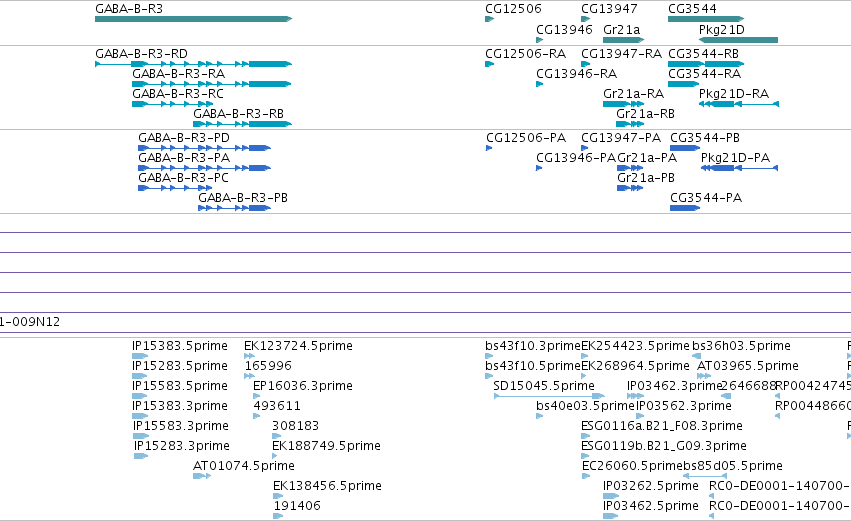Screen dimensions: 851x521
Task: Select the Pkg21D-PA protein feature
Action: coord(739,168)
